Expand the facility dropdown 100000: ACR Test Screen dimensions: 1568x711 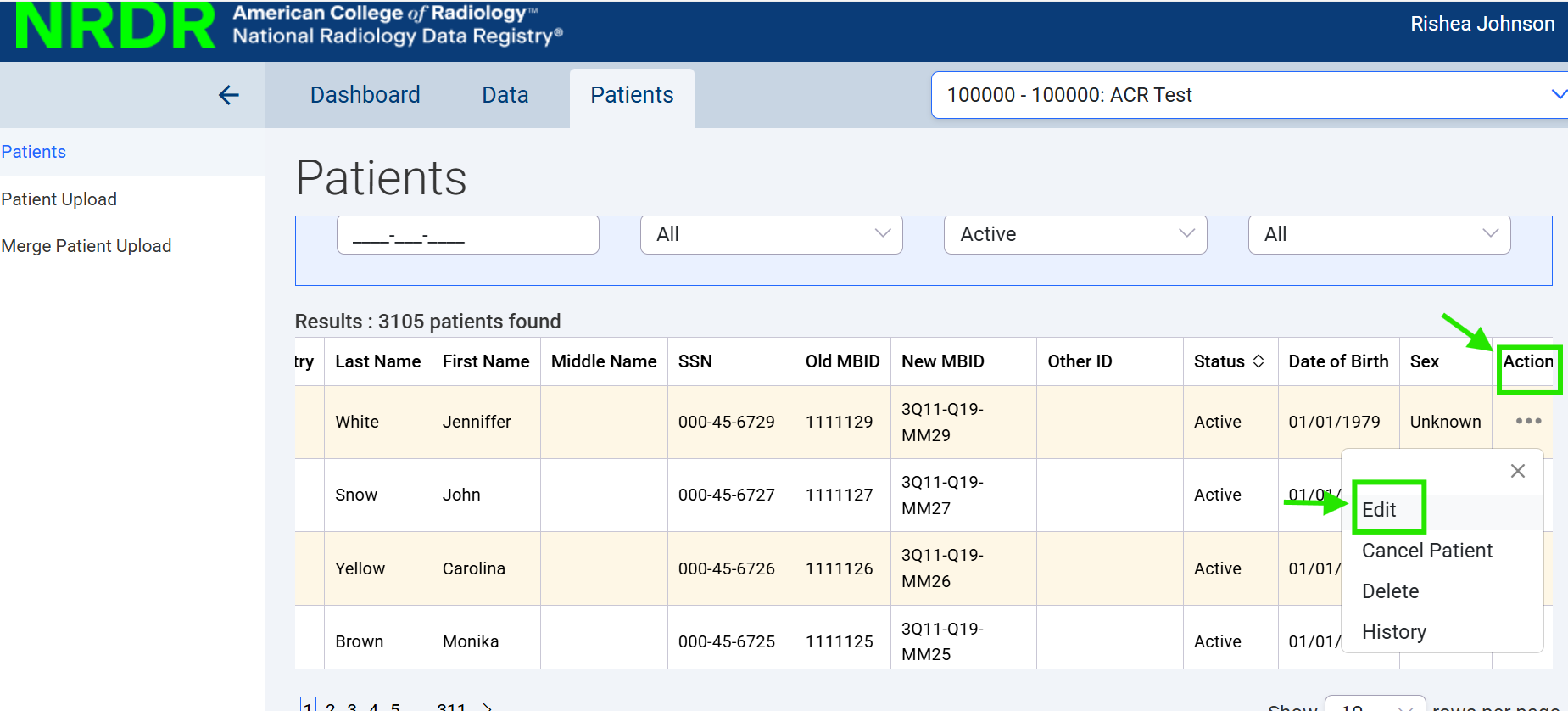point(1249,95)
